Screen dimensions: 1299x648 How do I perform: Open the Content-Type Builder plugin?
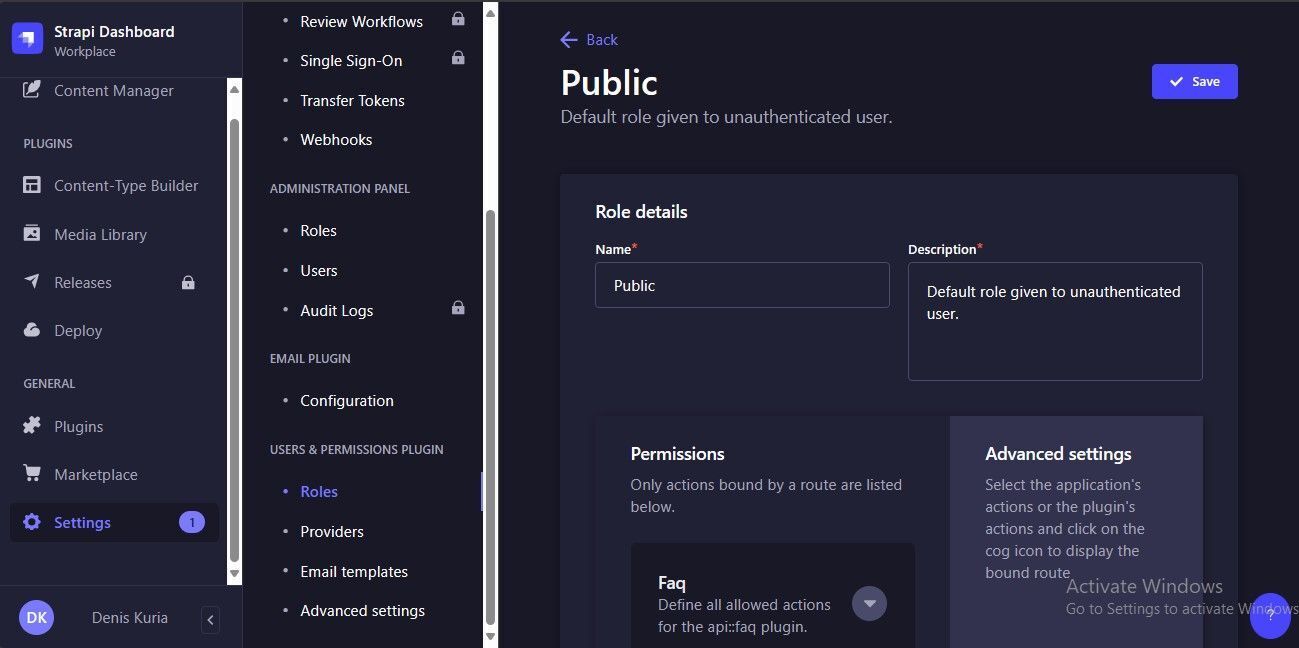125,186
